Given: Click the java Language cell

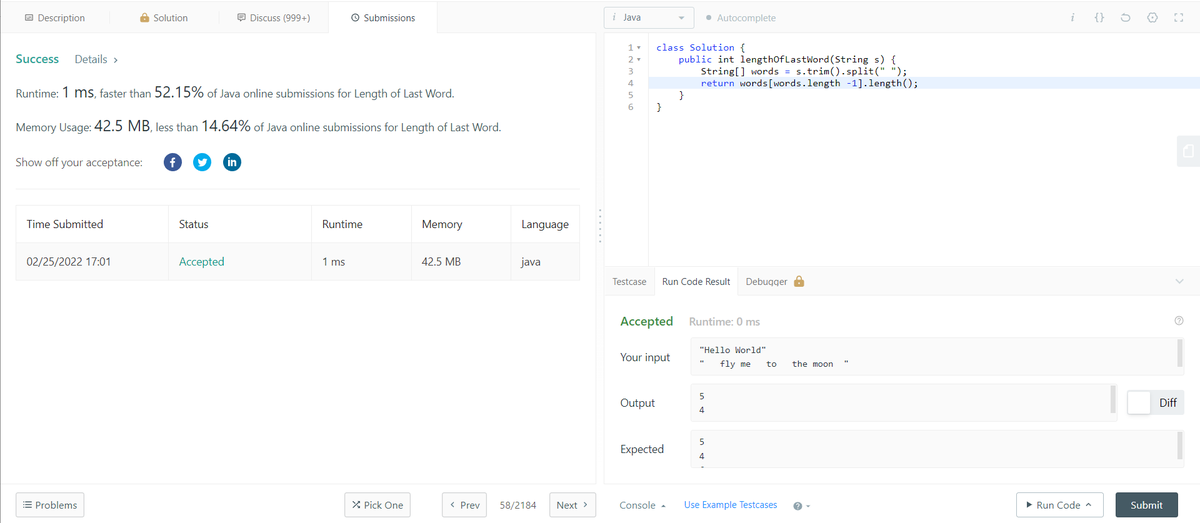Looking at the screenshot, I should 531,262.
